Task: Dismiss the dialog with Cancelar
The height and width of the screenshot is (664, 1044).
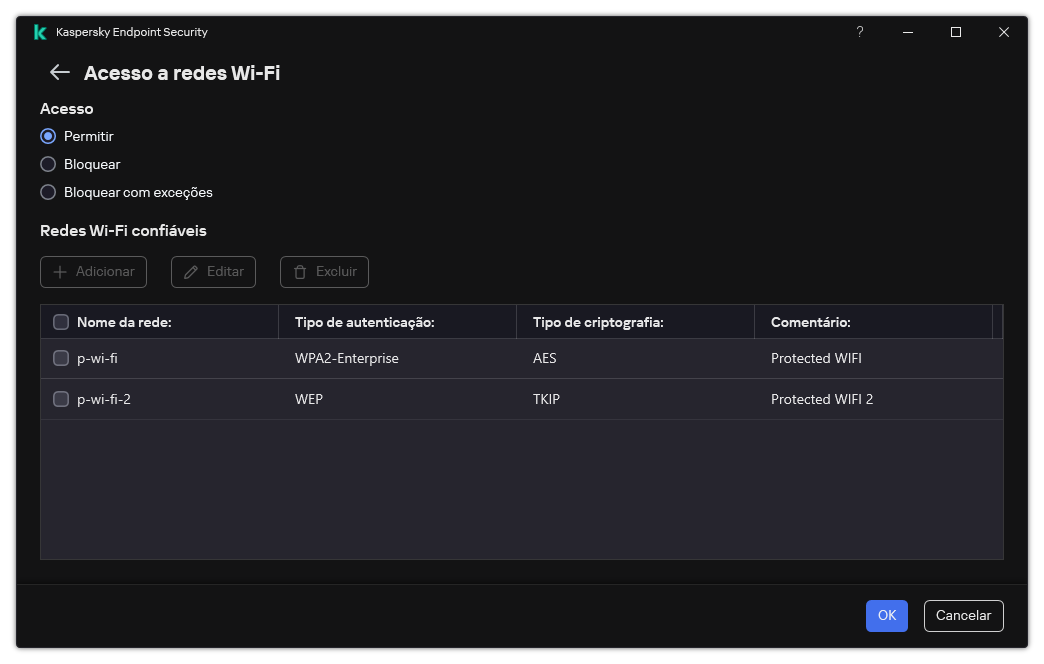Action: pos(962,616)
